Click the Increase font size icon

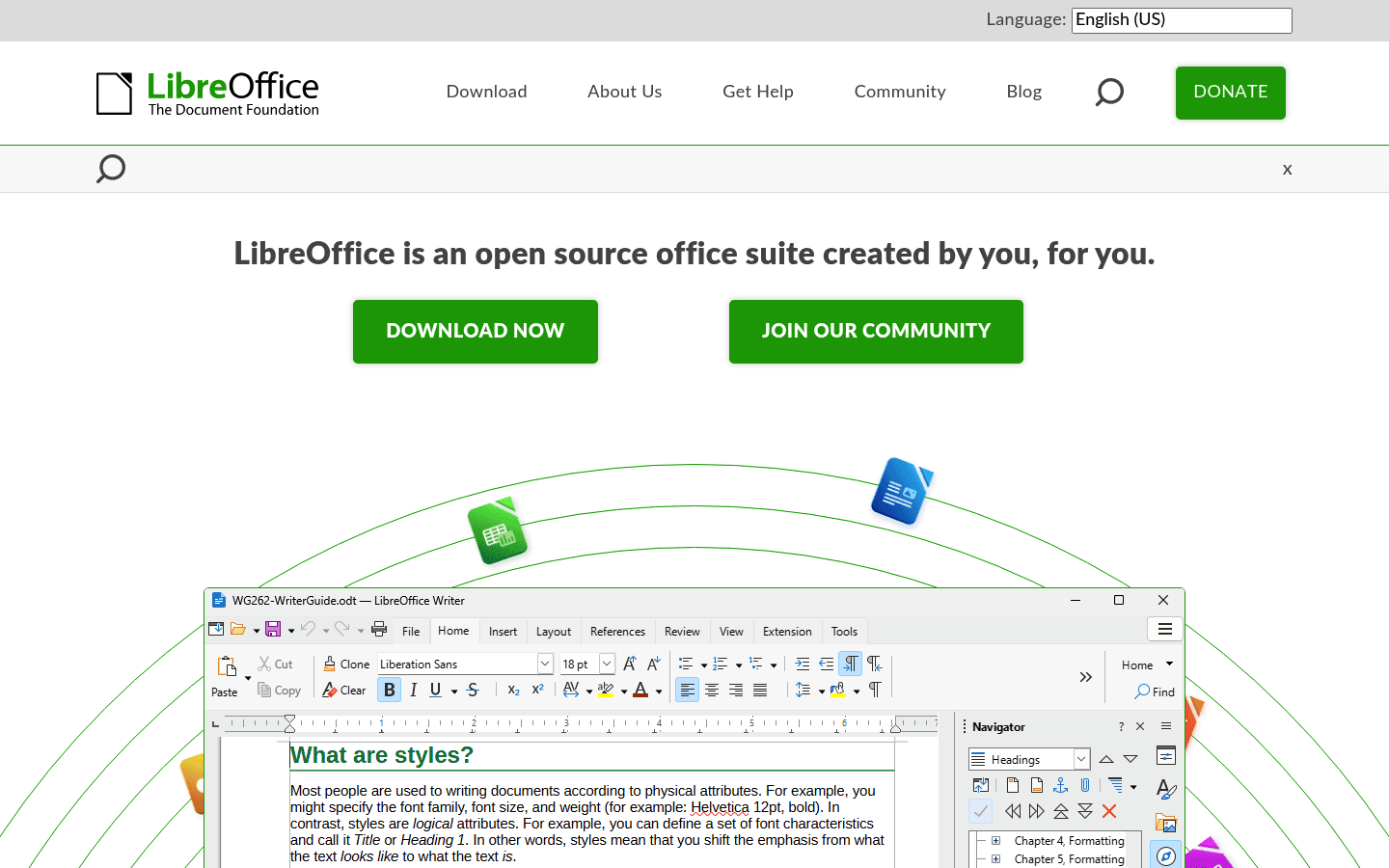click(630, 664)
